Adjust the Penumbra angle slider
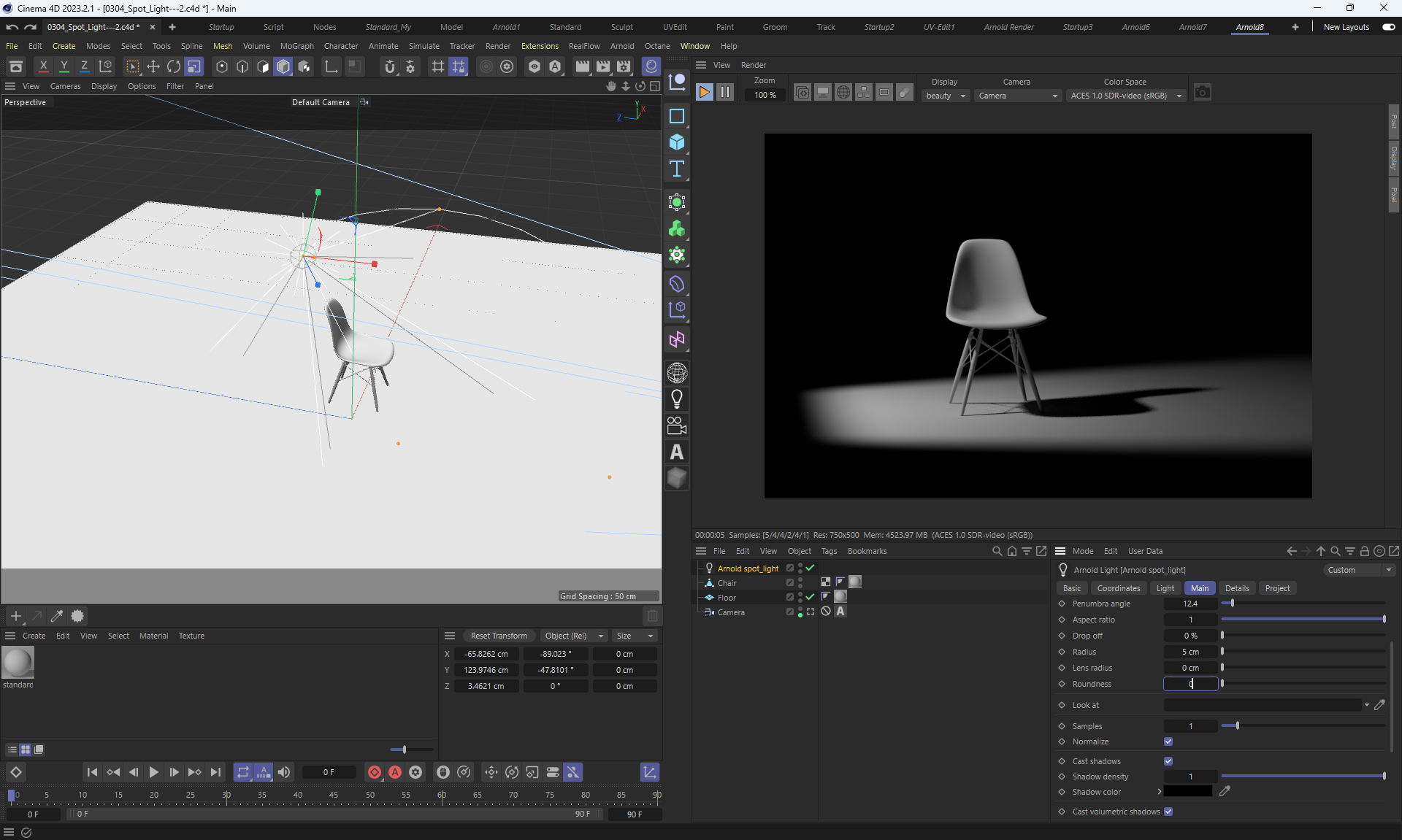The width and height of the screenshot is (1402, 840). pos(1232,604)
